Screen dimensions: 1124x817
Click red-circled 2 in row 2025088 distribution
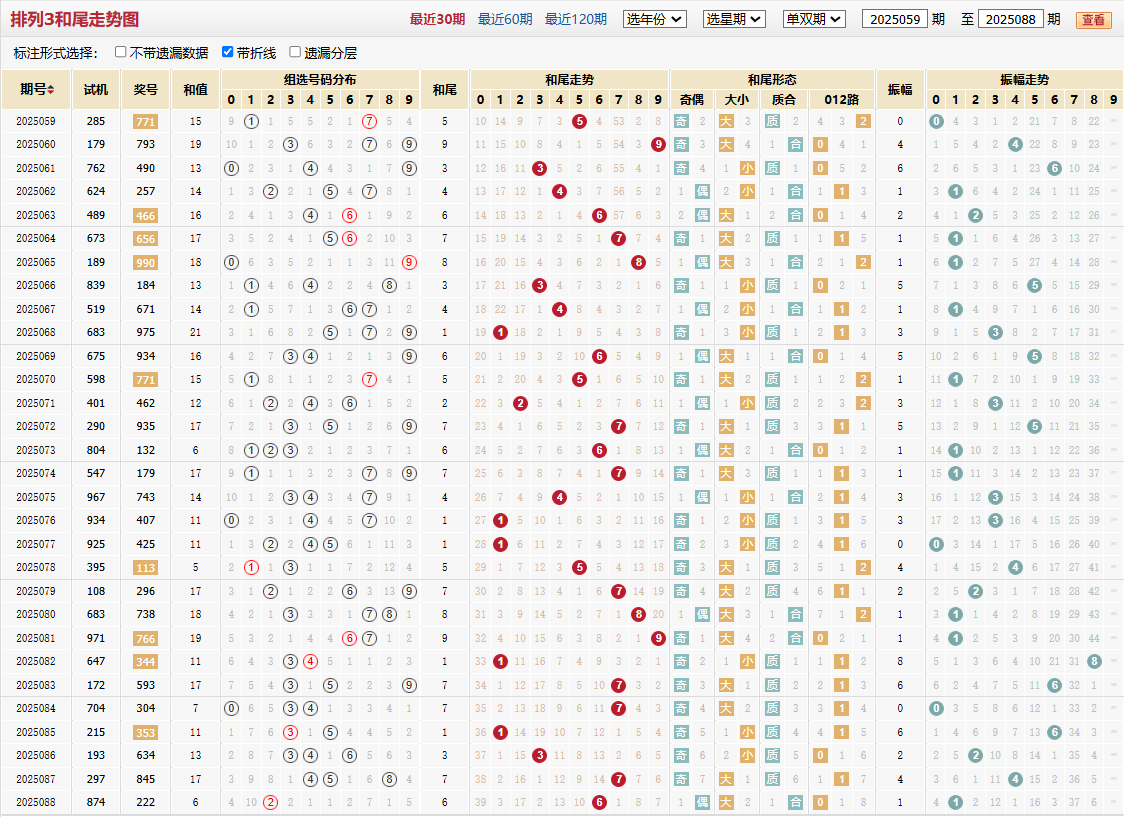(270, 803)
